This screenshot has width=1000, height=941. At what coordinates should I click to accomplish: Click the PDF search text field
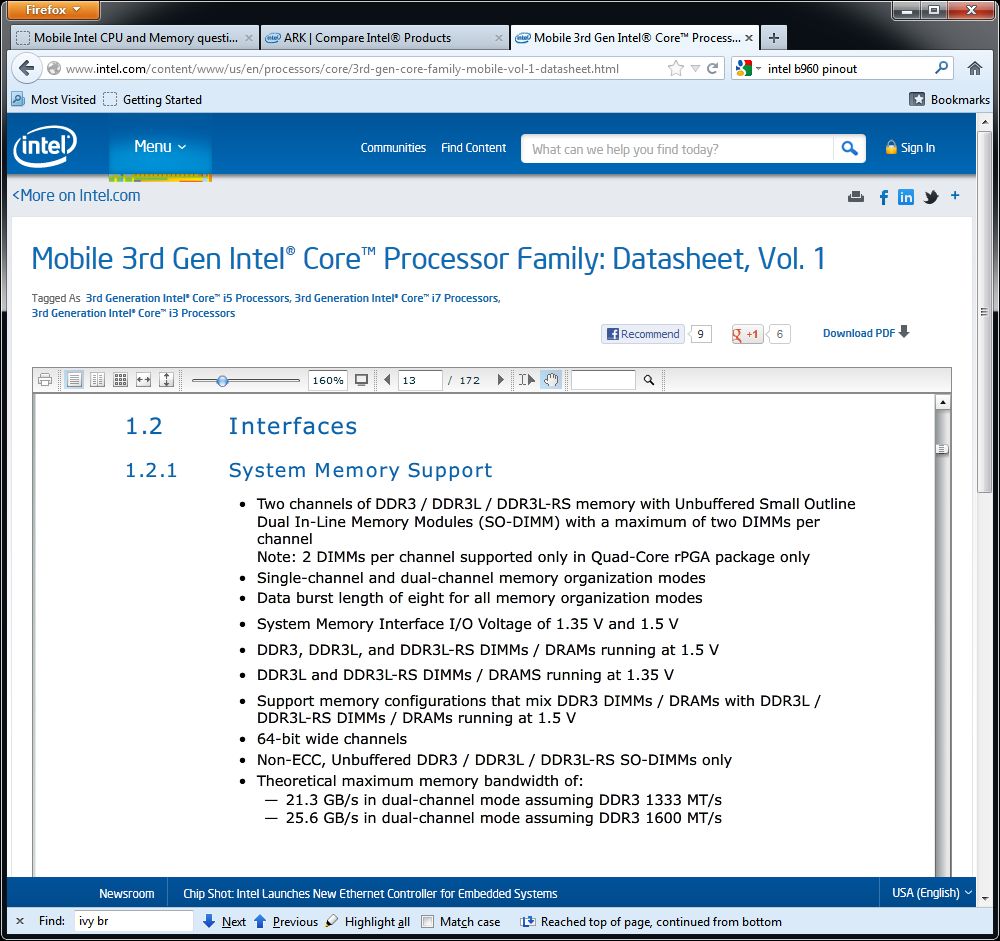point(603,380)
